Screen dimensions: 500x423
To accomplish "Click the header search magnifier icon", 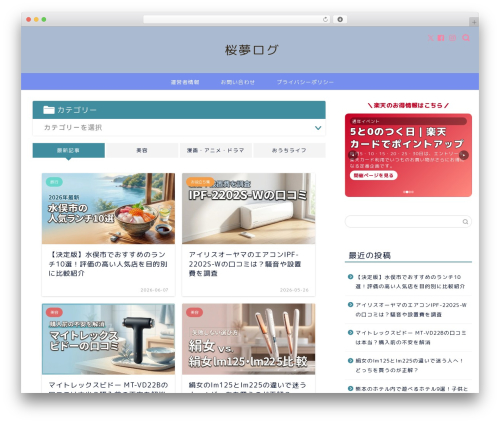I will 466,38.
